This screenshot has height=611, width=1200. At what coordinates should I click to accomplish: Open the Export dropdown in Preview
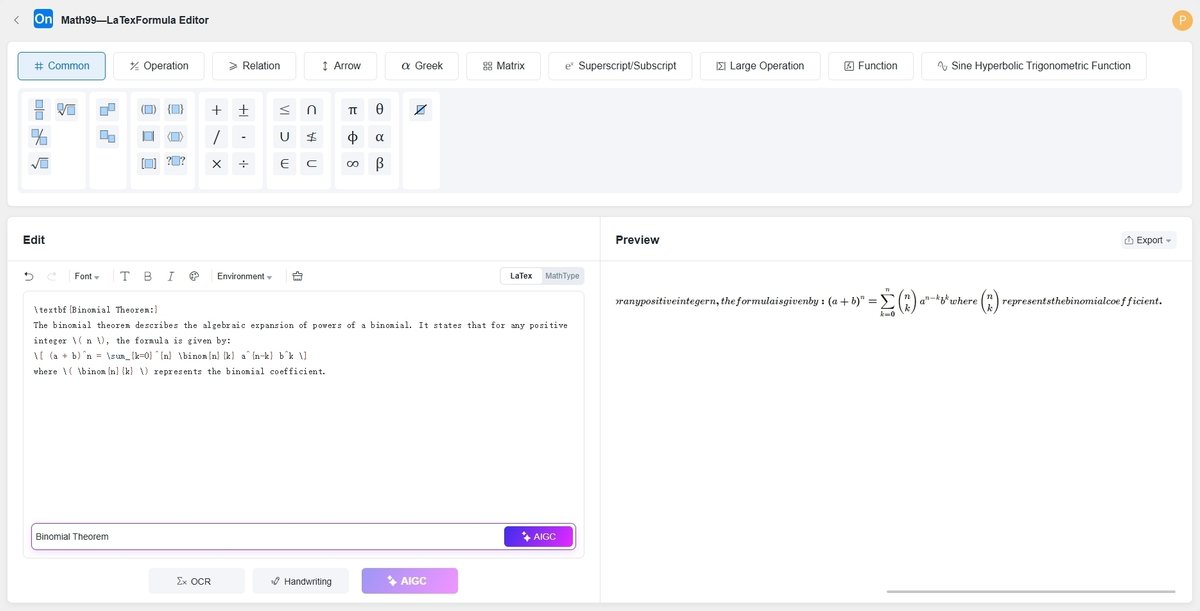pos(1146,240)
